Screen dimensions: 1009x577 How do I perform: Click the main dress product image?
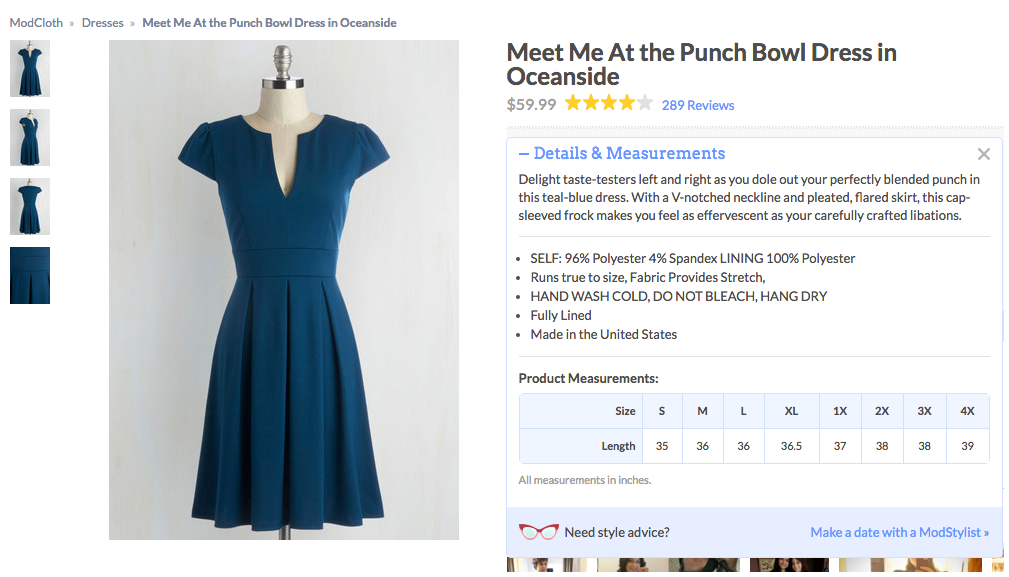click(x=284, y=290)
